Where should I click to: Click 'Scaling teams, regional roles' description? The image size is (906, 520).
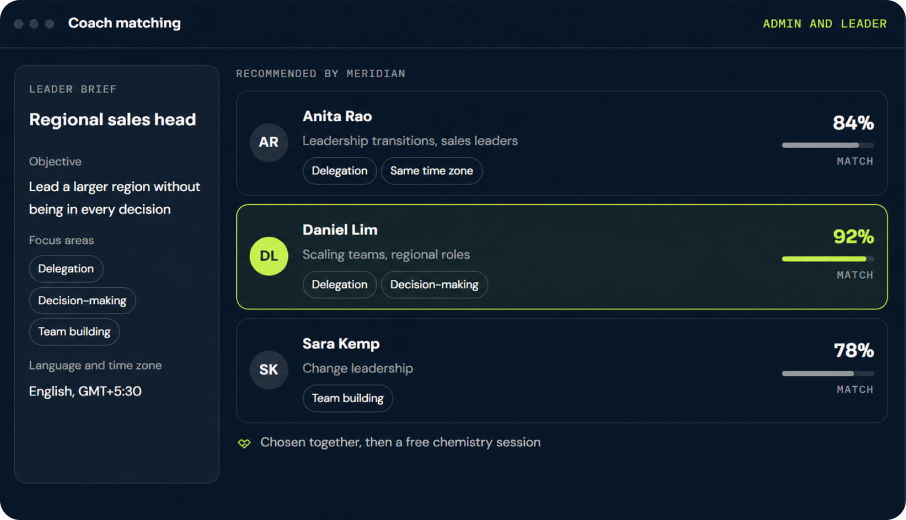386,255
